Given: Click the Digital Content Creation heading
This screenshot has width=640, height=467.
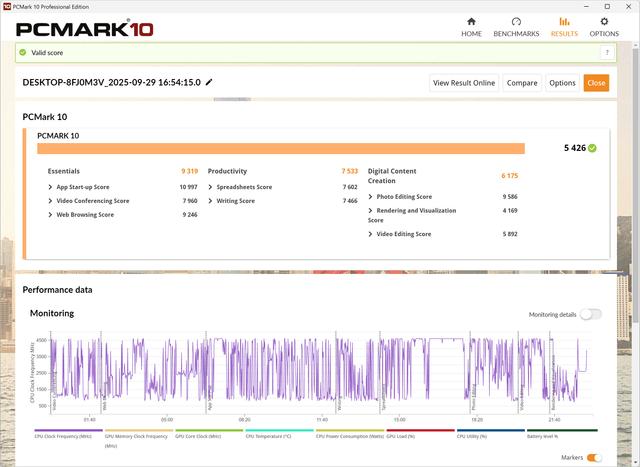Looking at the screenshot, I should click(392, 176).
